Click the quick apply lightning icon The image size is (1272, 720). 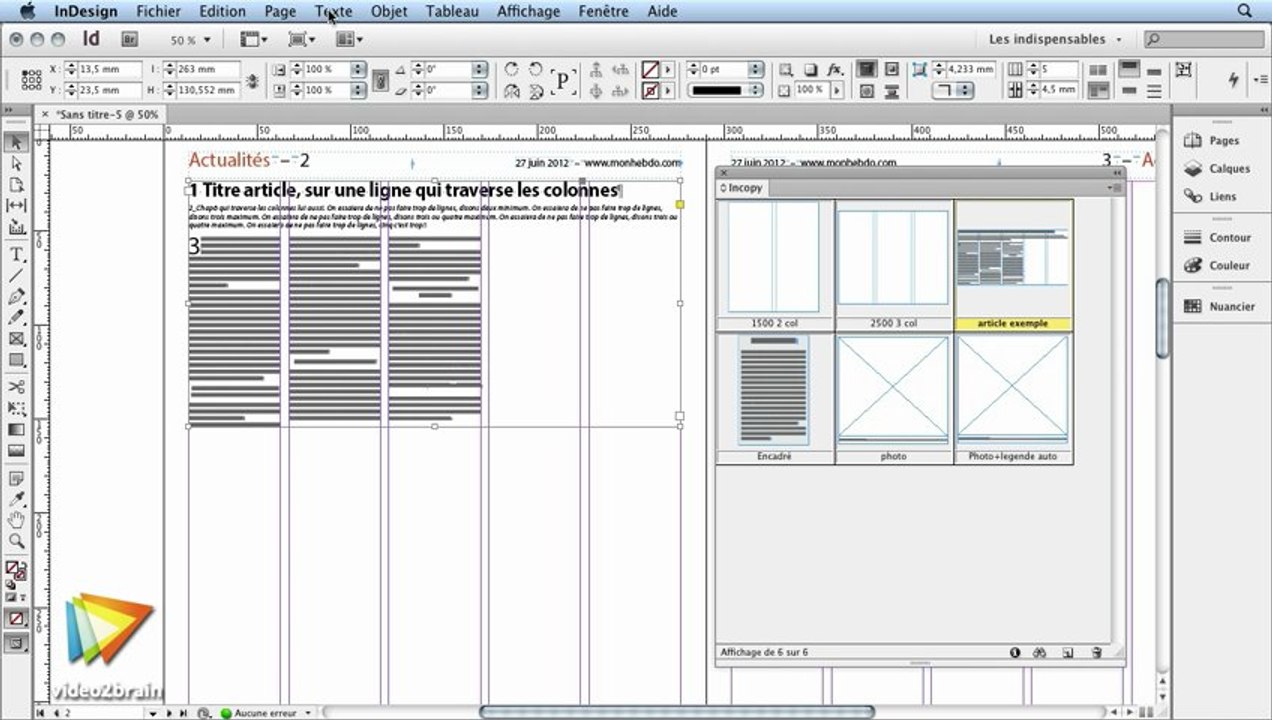click(1233, 79)
